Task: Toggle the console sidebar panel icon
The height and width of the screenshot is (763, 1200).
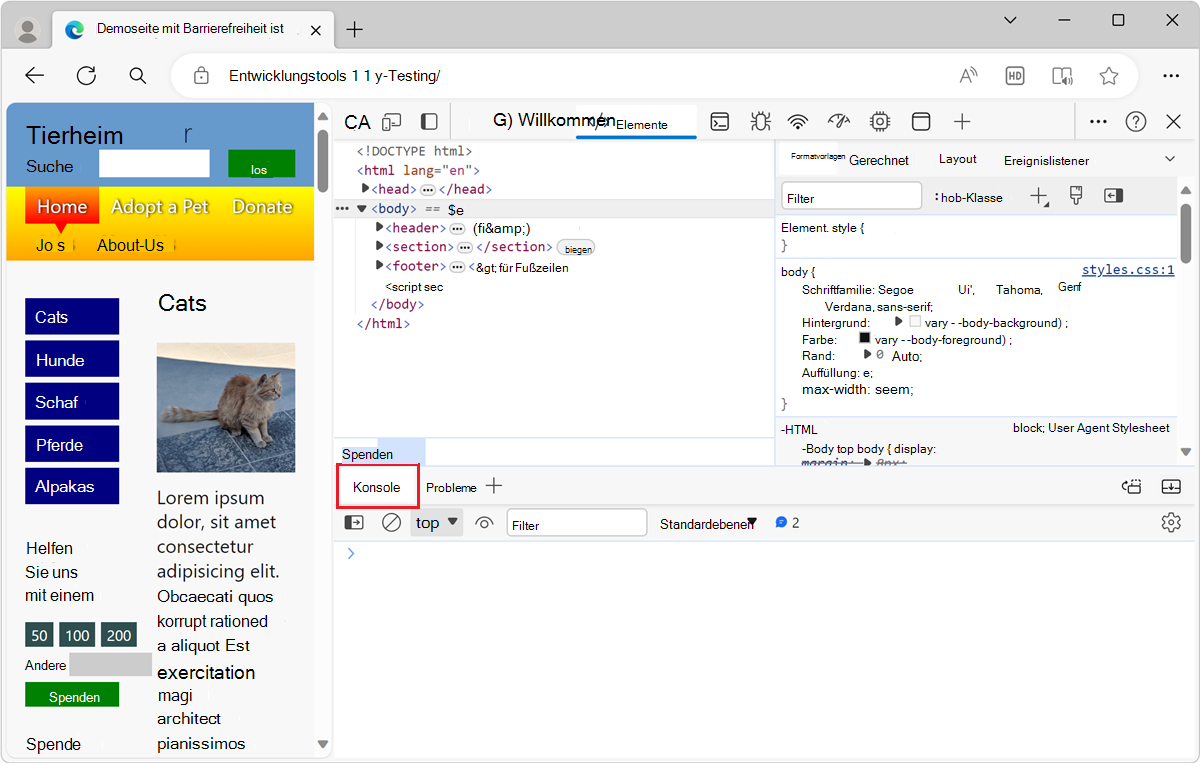Action: [354, 523]
